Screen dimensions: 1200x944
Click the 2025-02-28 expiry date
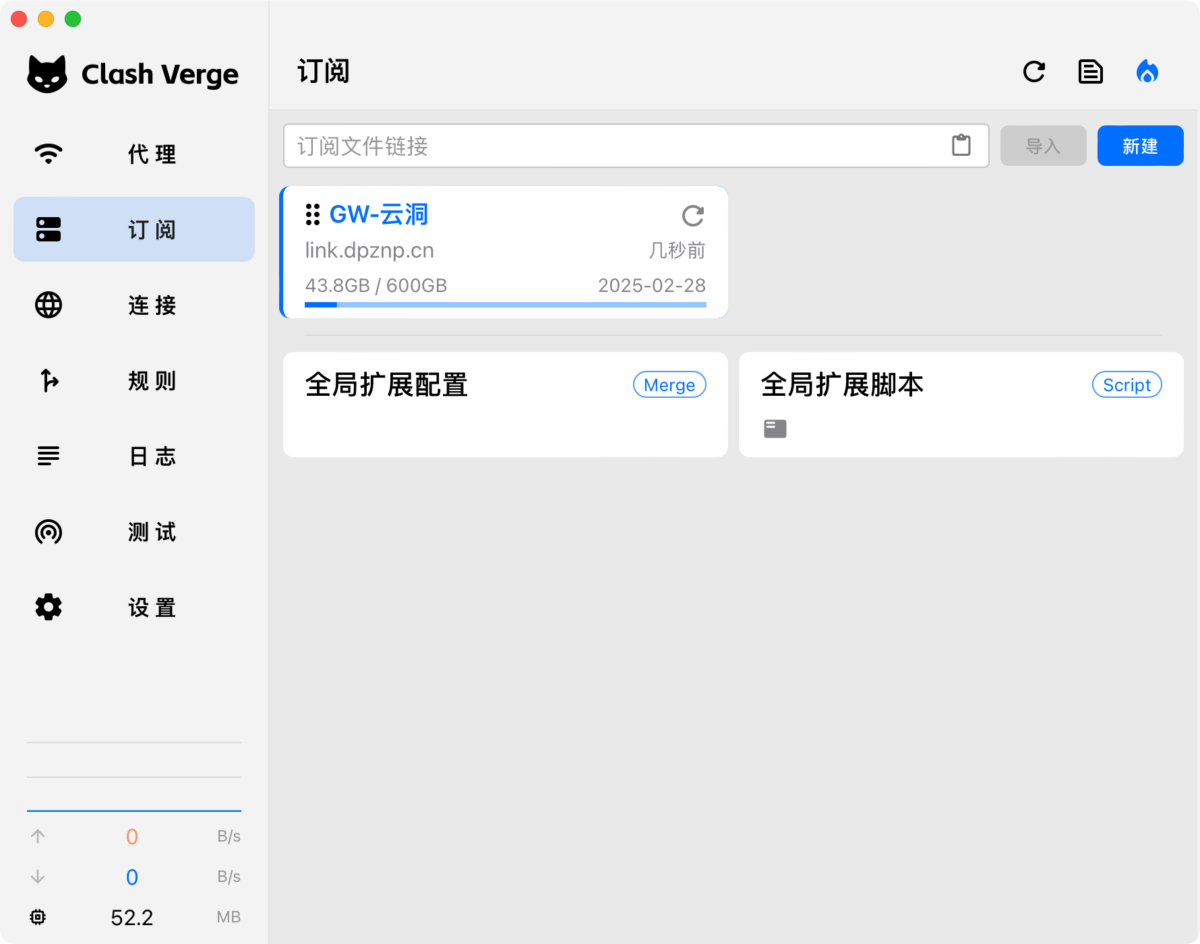coord(652,286)
